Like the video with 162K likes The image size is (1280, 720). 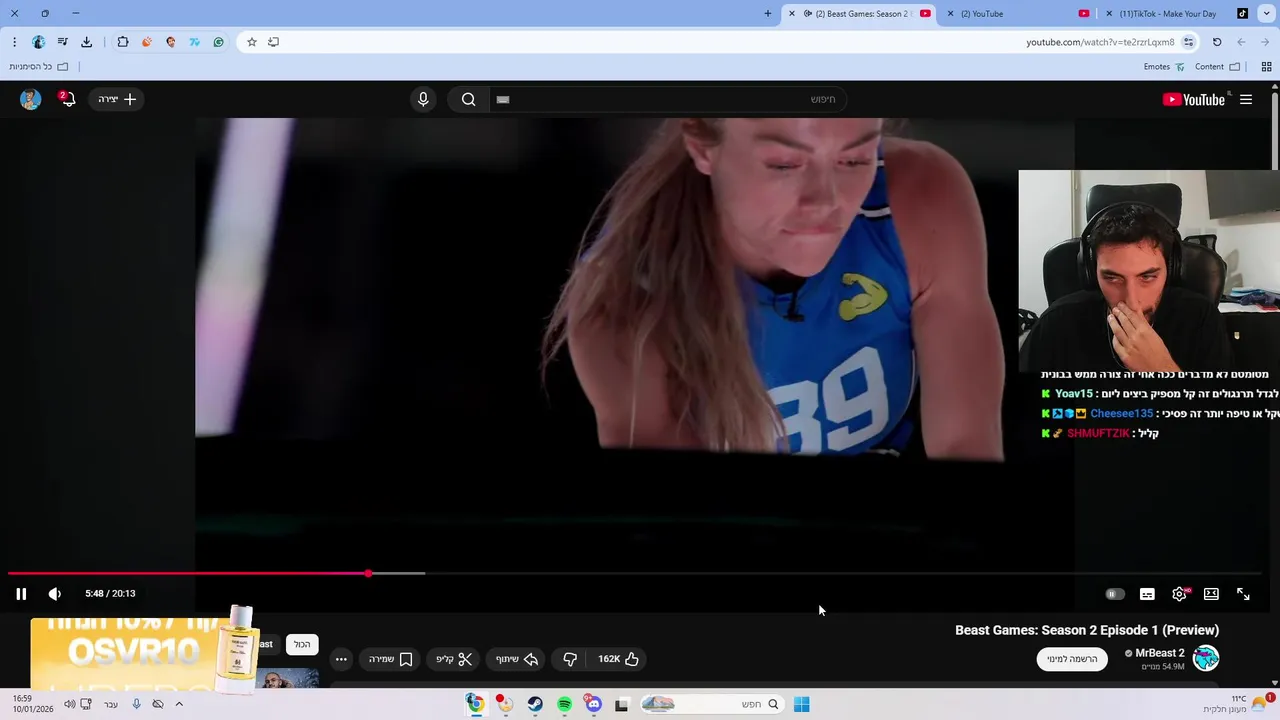pyautogui.click(x=618, y=659)
